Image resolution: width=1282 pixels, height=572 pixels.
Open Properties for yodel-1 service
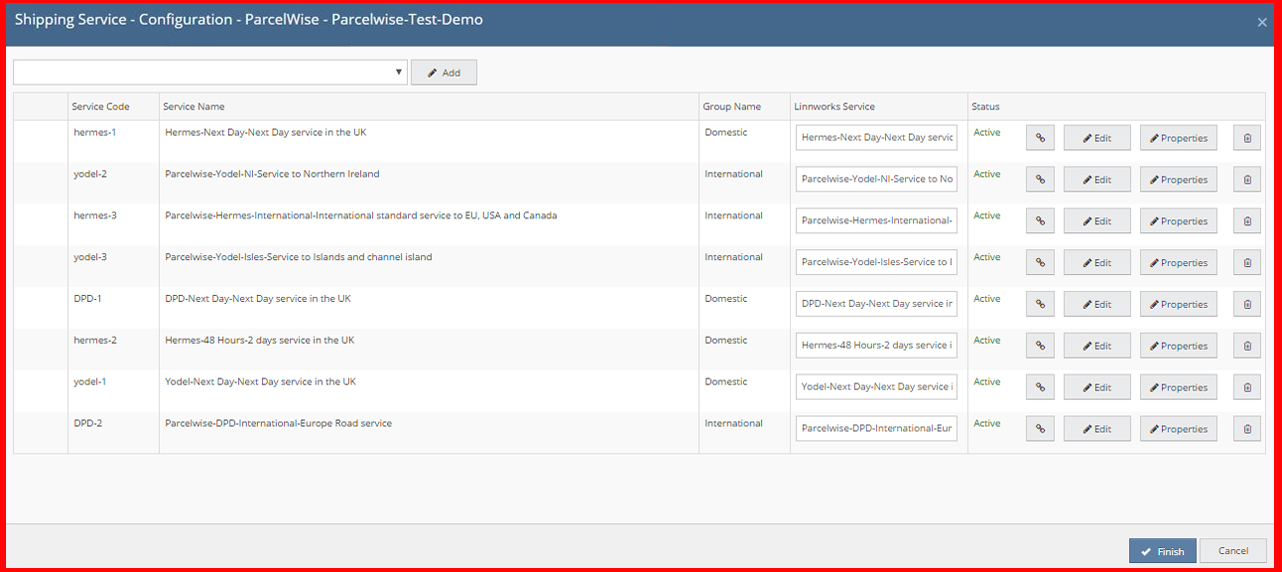tap(1179, 387)
